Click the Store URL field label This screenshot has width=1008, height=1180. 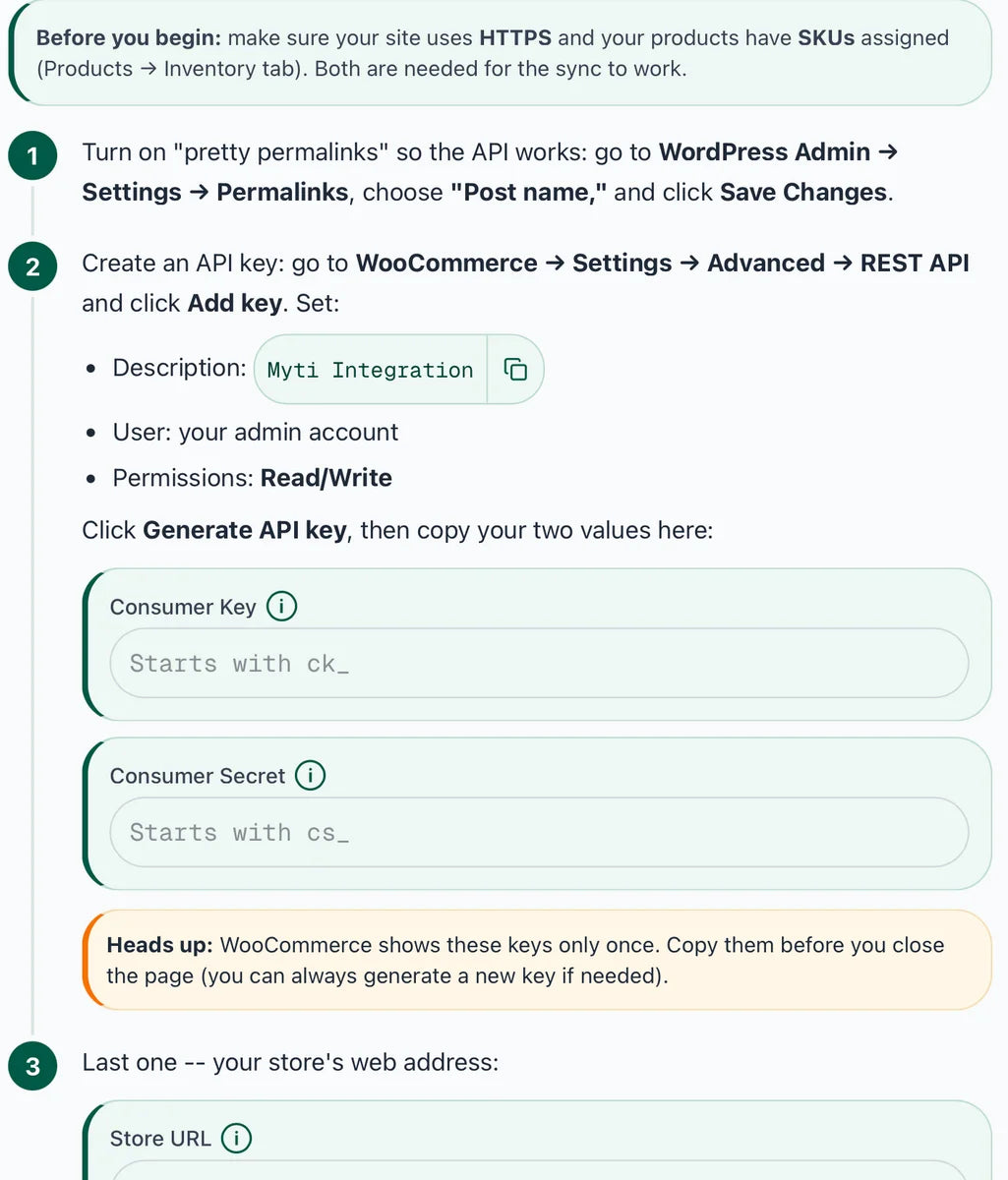coord(160,1139)
